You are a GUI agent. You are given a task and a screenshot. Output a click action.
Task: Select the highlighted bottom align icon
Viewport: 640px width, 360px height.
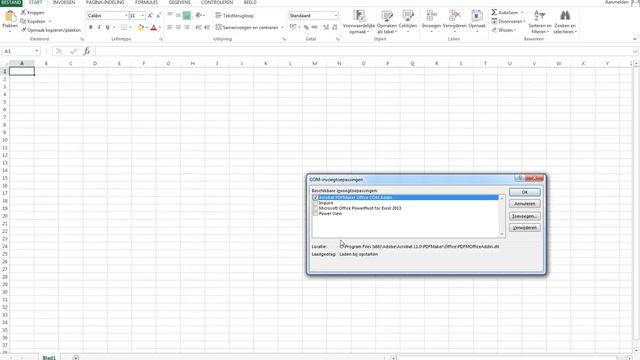click(187, 16)
